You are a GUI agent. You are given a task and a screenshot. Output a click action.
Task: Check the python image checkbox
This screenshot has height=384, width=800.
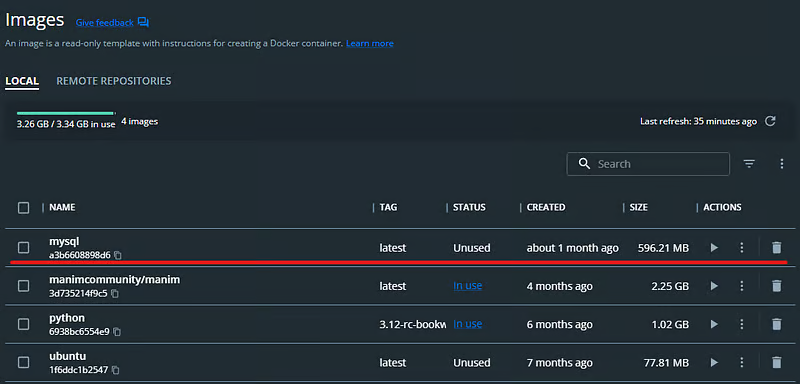[x=23, y=324]
